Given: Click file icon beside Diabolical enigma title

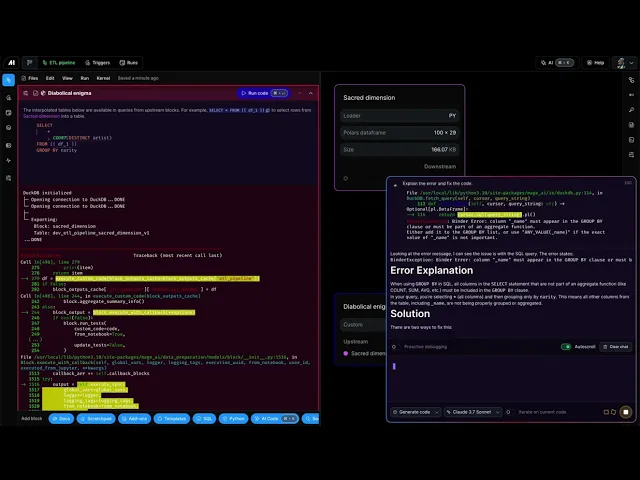Looking at the screenshot, I should click(36, 93).
